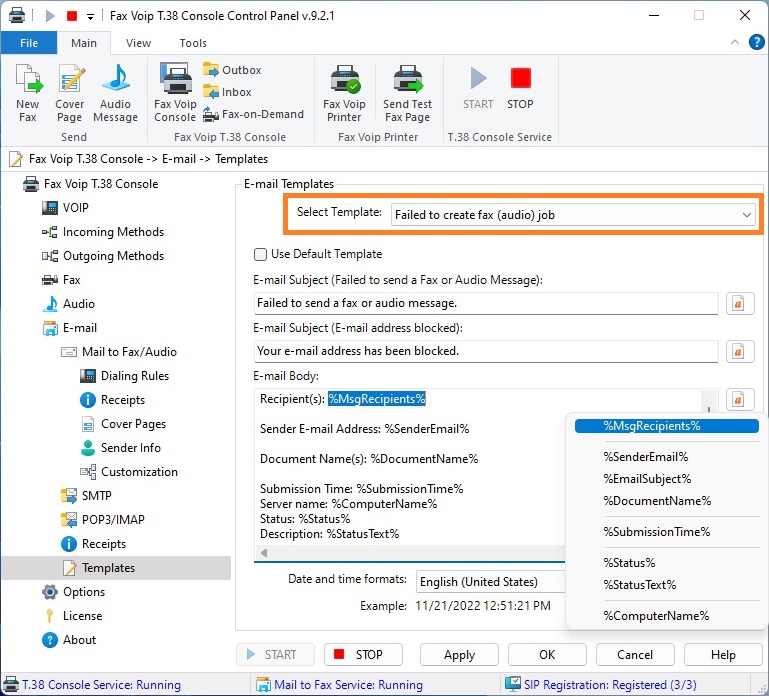The height and width of the screenshot is (696, 769).
Task: Open the Select Template dropdown
Action: tap(573, 215)
